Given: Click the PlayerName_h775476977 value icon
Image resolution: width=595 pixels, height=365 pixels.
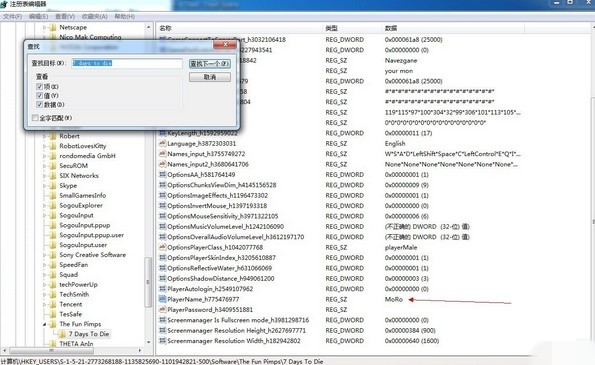Looking at the screenshot, I should [x=162, y=299].
